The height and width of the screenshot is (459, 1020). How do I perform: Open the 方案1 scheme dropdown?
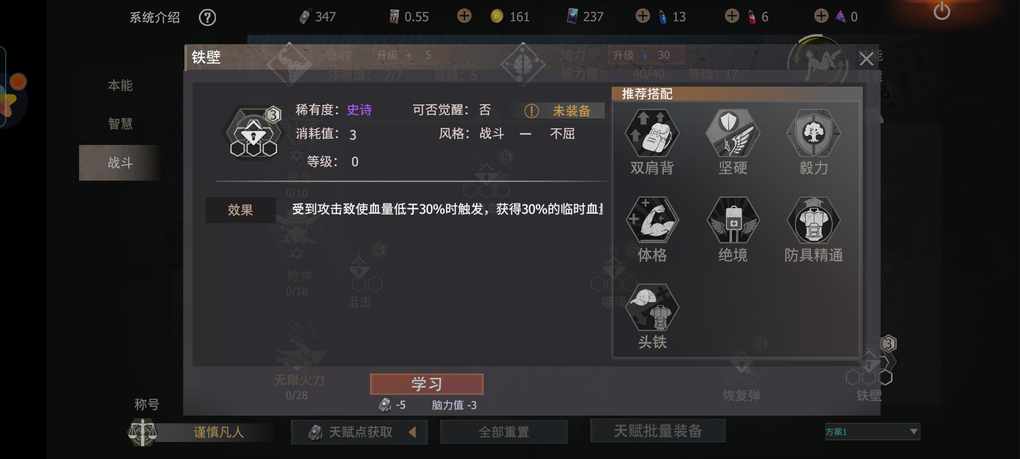tap(872, 432)
